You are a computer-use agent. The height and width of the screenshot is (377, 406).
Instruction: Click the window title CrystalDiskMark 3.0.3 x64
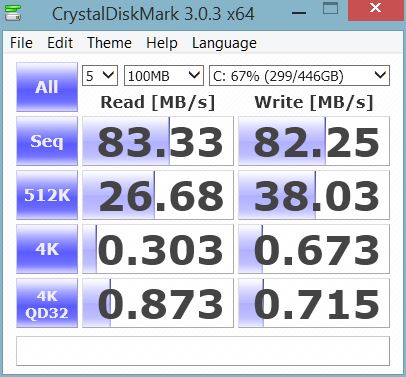(x=153, y=14)
